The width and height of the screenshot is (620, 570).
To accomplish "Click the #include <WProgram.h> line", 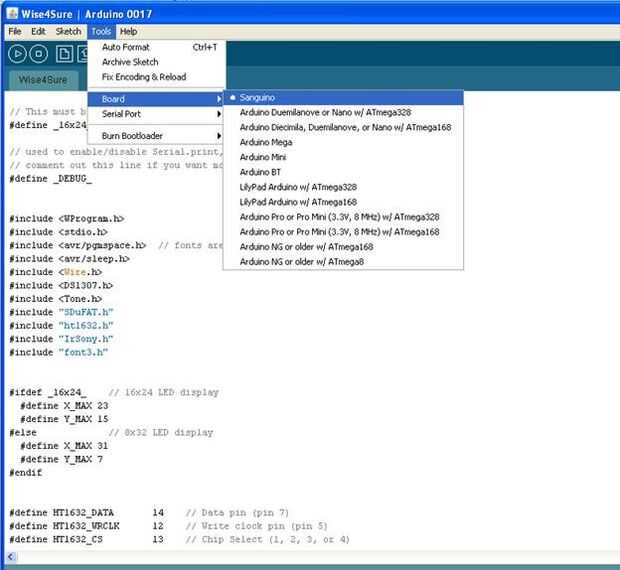I will pyautogui.click(x=67, y=219).
